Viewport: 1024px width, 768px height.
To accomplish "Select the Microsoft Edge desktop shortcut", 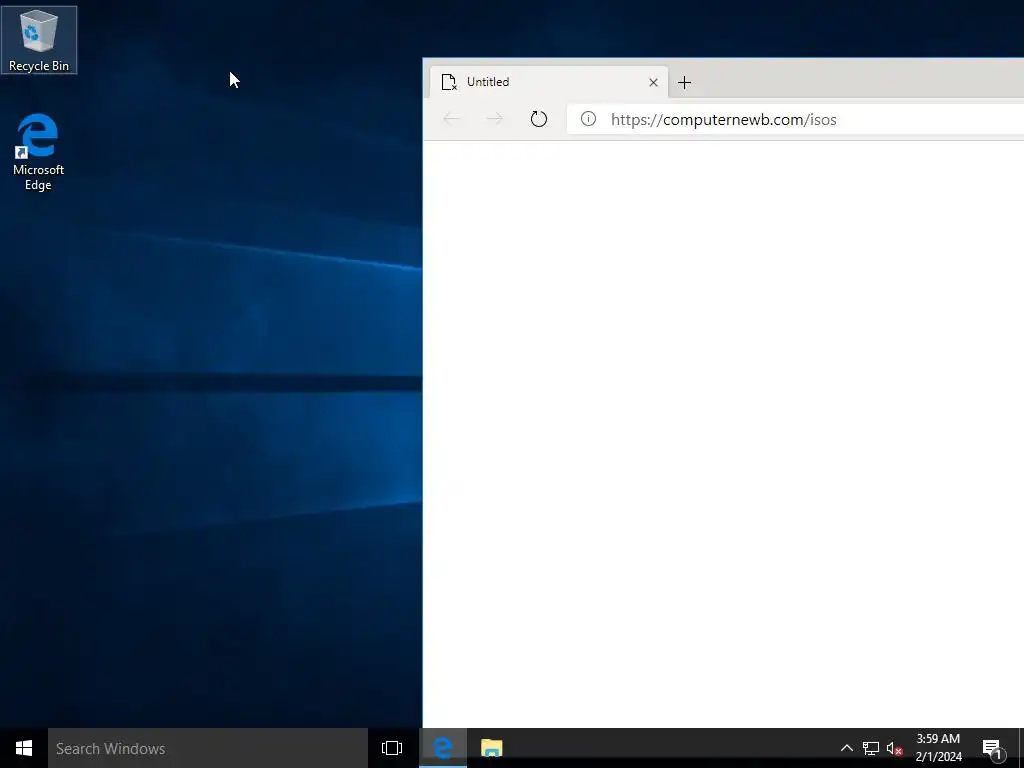I will 38,152.
